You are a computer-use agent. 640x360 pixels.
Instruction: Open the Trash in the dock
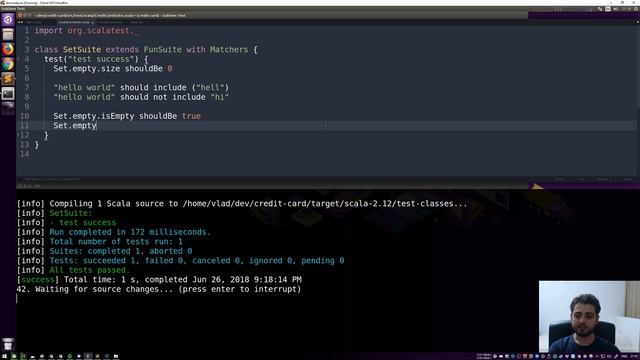coord(8,344)
